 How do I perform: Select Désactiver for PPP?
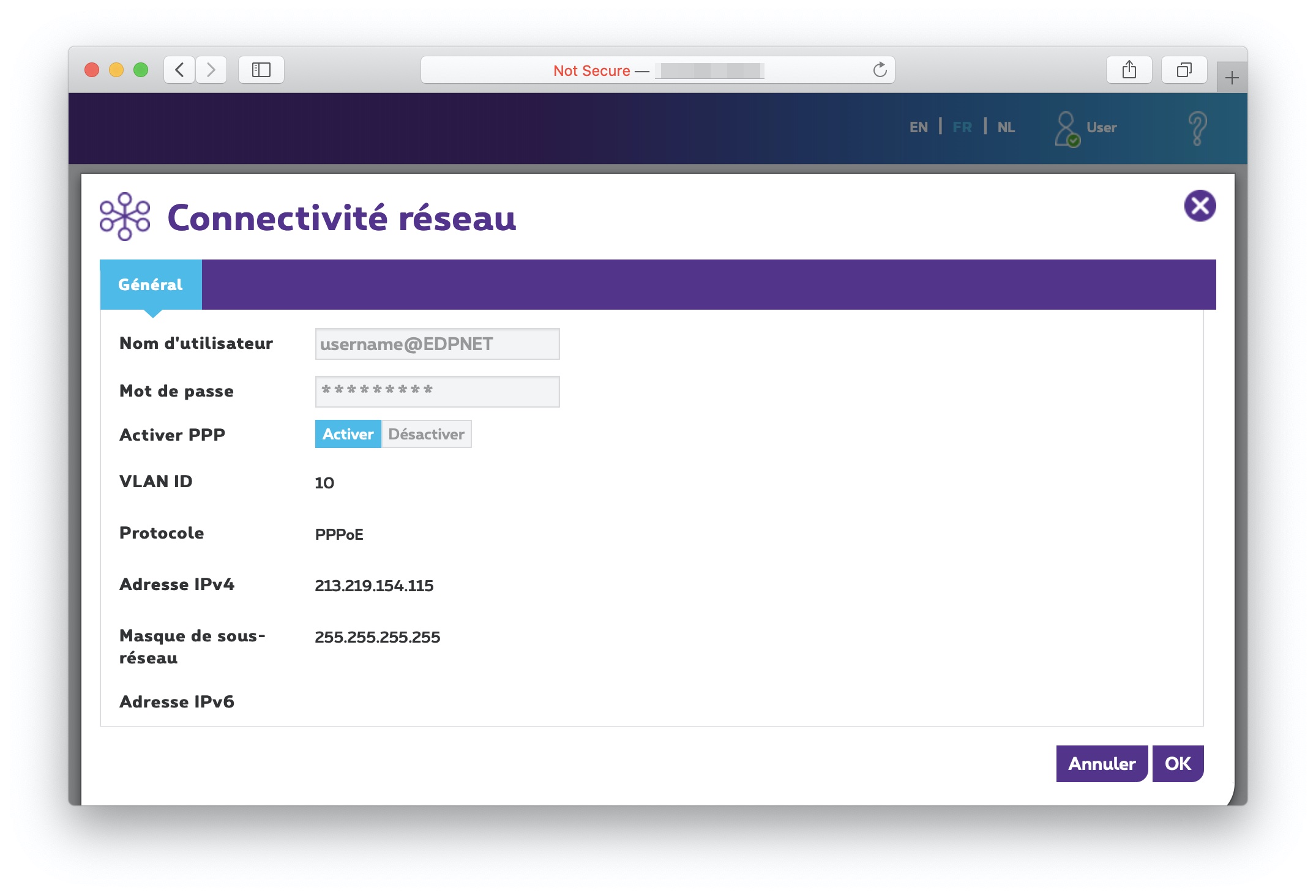[x=427, y=434]
